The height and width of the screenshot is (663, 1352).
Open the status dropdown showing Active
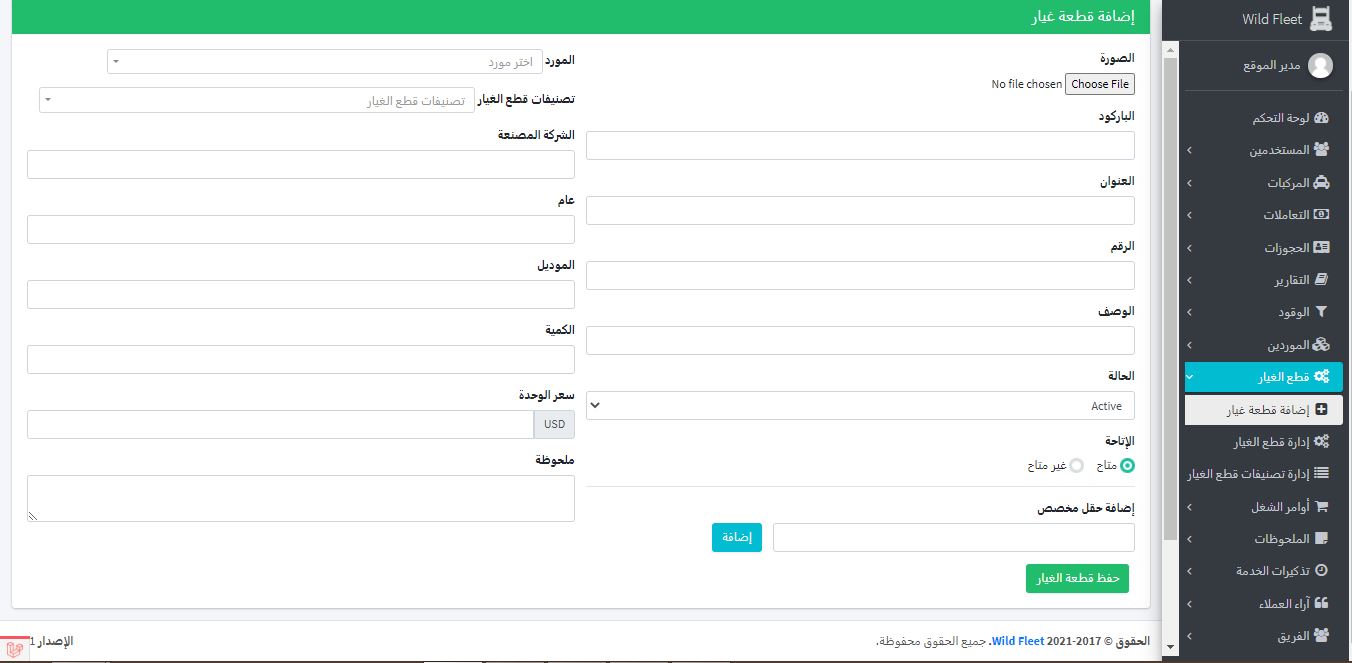coord(860,406)
